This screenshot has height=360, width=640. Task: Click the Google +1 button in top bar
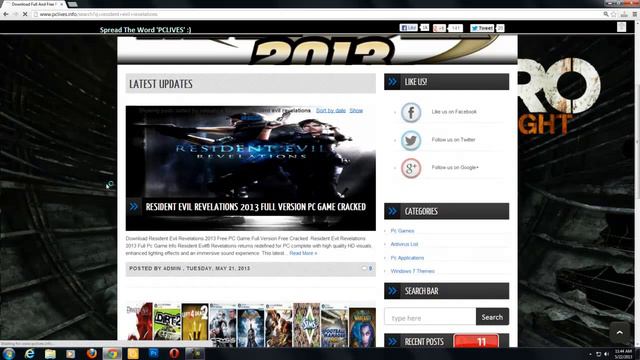[439, 28]
